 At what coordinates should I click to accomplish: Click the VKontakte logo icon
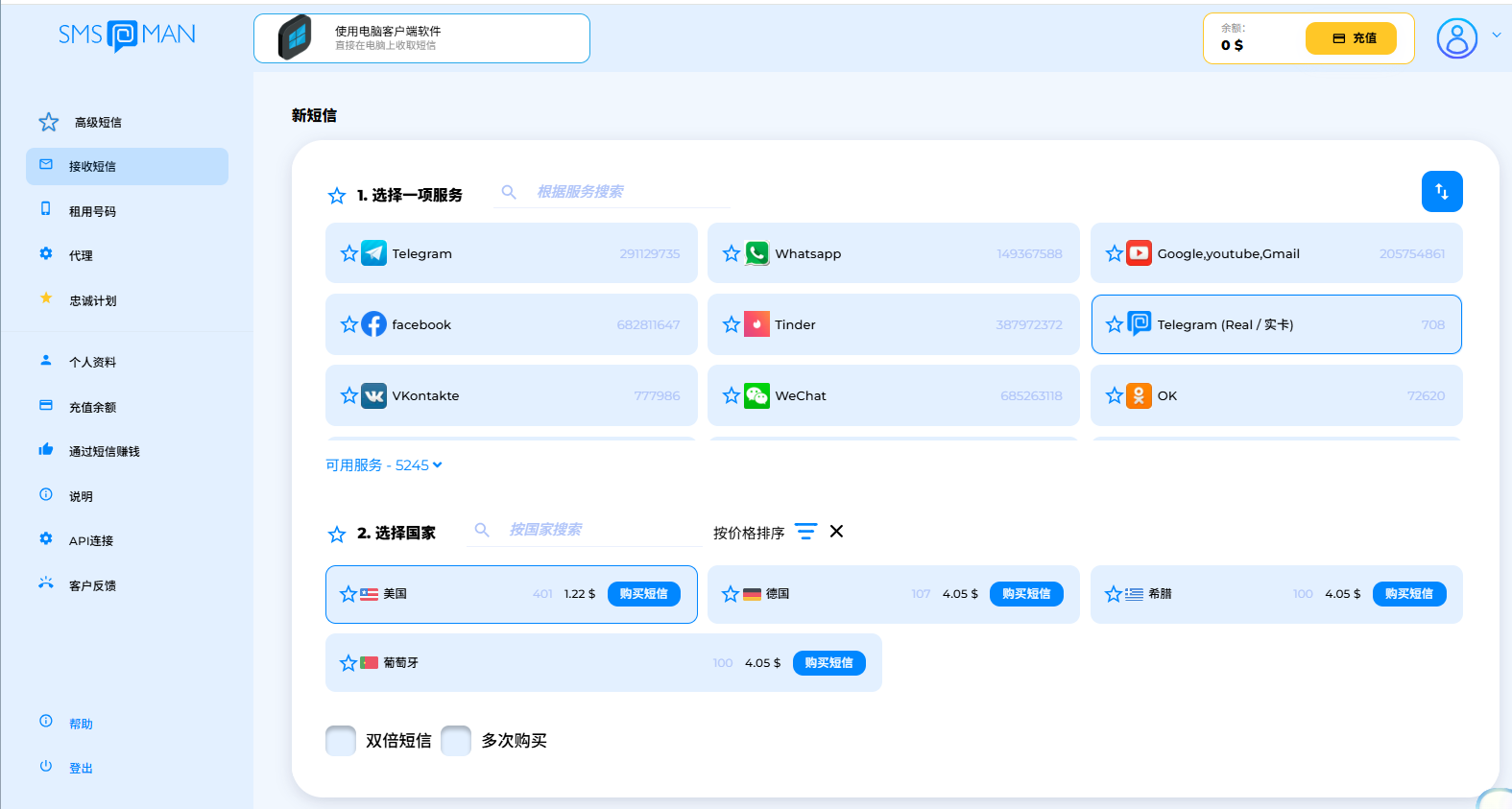373,395
